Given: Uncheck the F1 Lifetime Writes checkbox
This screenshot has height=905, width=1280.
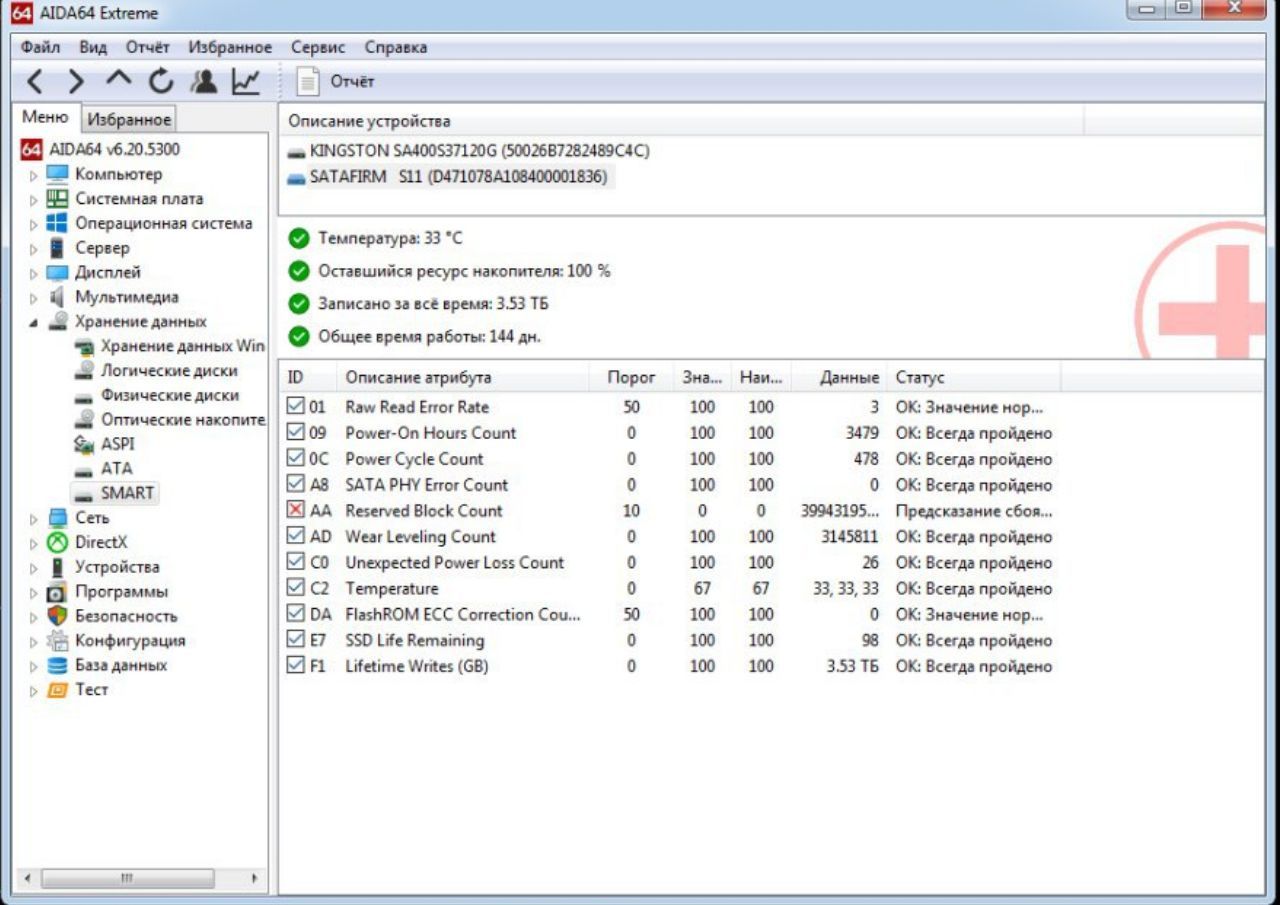Looking at the screenshot, I should pos(295,666).
